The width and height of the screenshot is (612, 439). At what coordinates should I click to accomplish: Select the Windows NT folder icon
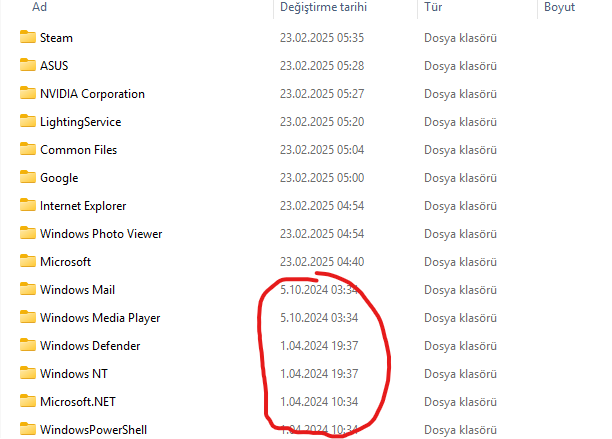click(x=27, y=373)
